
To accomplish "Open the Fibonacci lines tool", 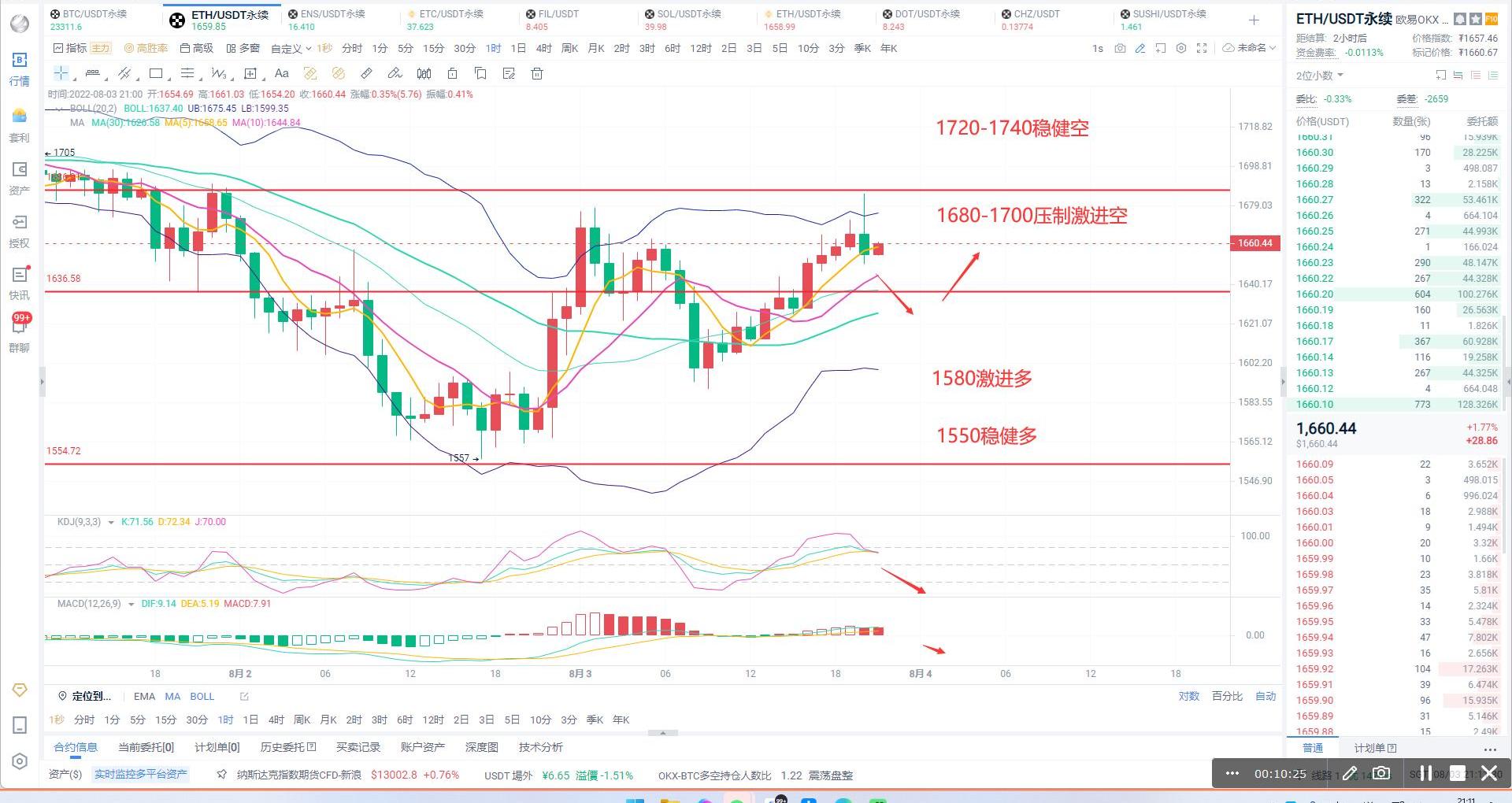I will point(187,73).
